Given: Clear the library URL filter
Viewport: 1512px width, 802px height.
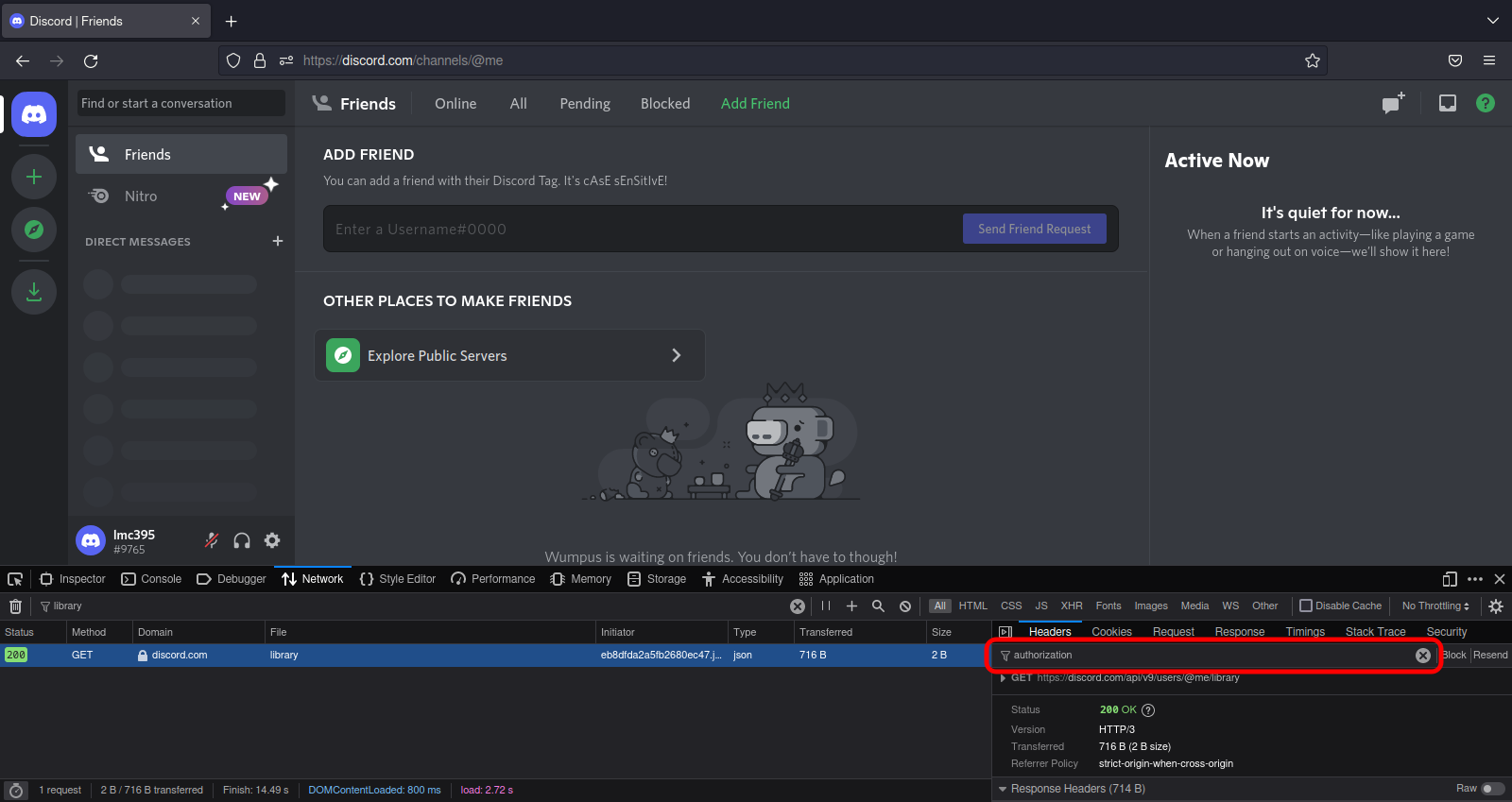Looking at the screenshot, I should pos(798,606).
